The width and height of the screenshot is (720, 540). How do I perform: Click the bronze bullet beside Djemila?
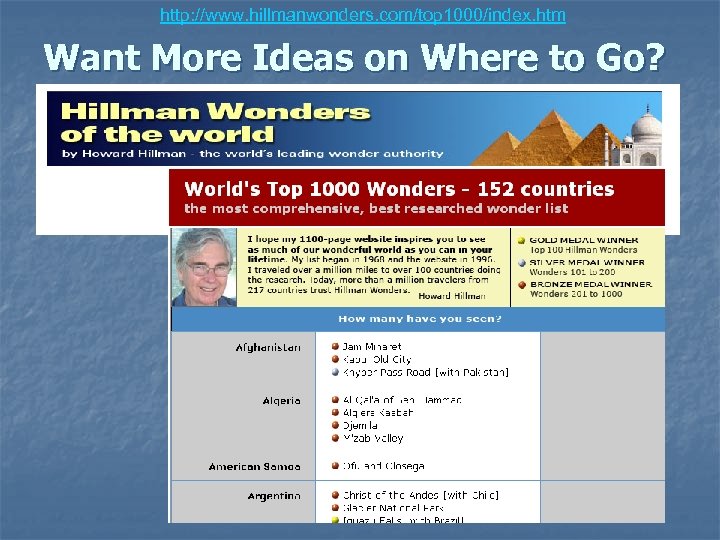tap(335, 425)
